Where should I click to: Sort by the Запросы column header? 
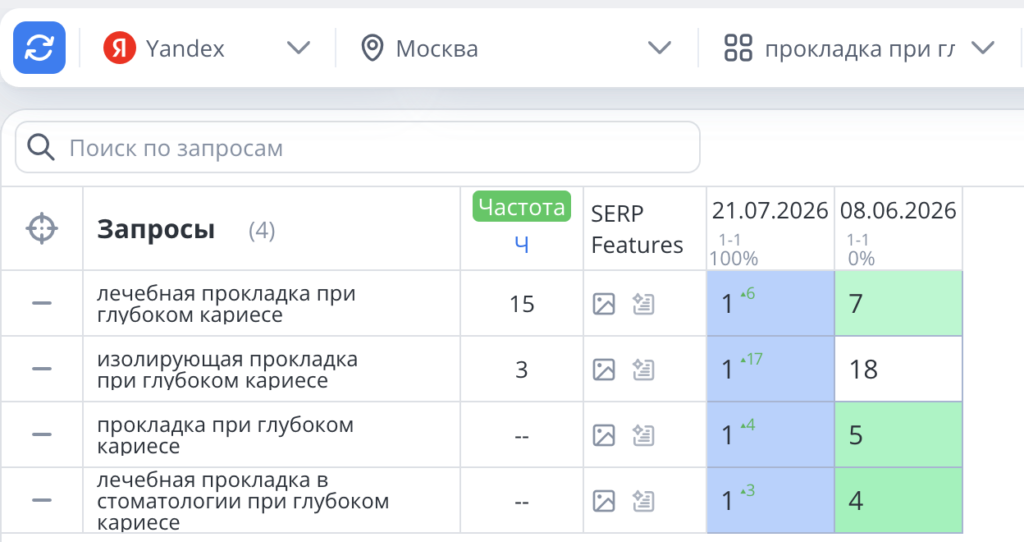coord(156,230)
